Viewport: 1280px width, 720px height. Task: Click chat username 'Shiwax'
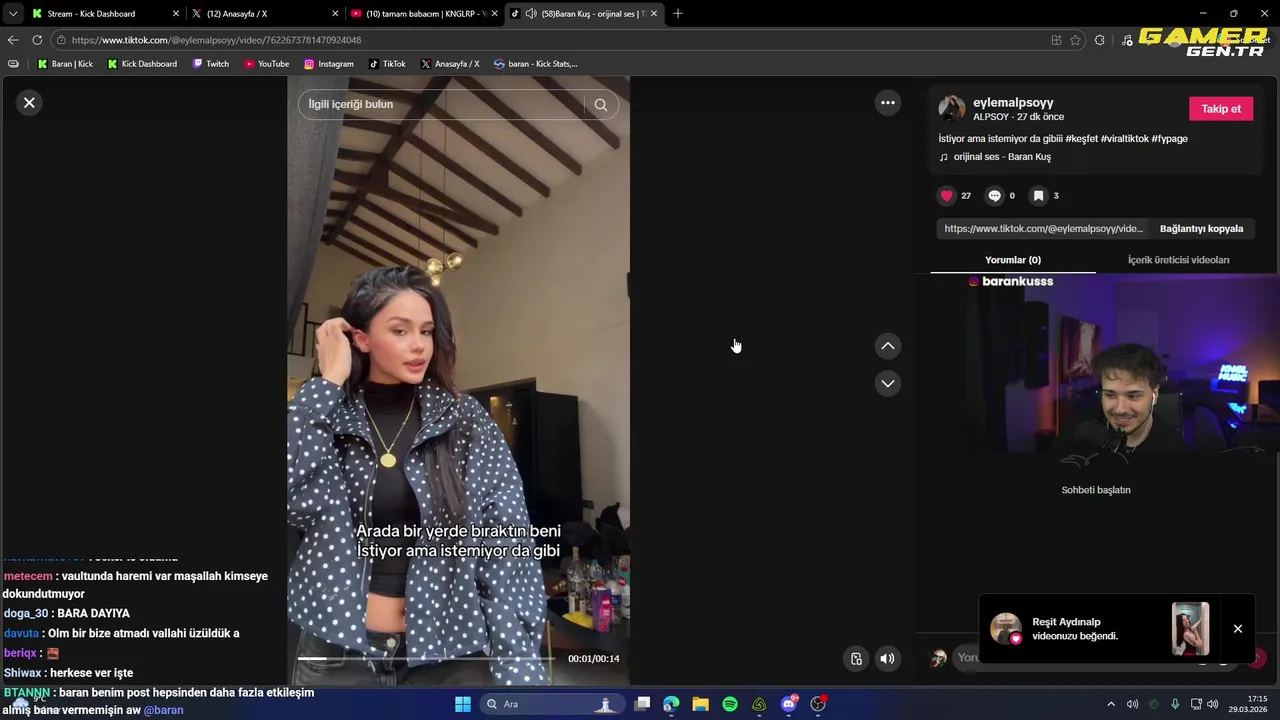22,673
